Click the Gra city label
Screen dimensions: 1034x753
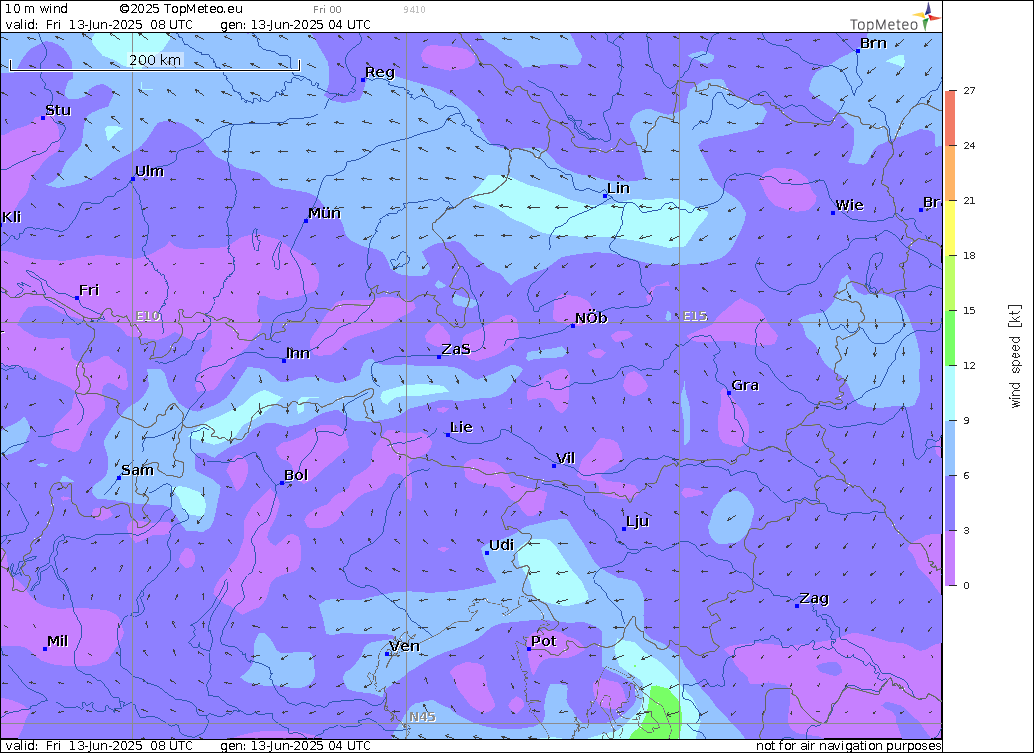[x=745, y=385]
